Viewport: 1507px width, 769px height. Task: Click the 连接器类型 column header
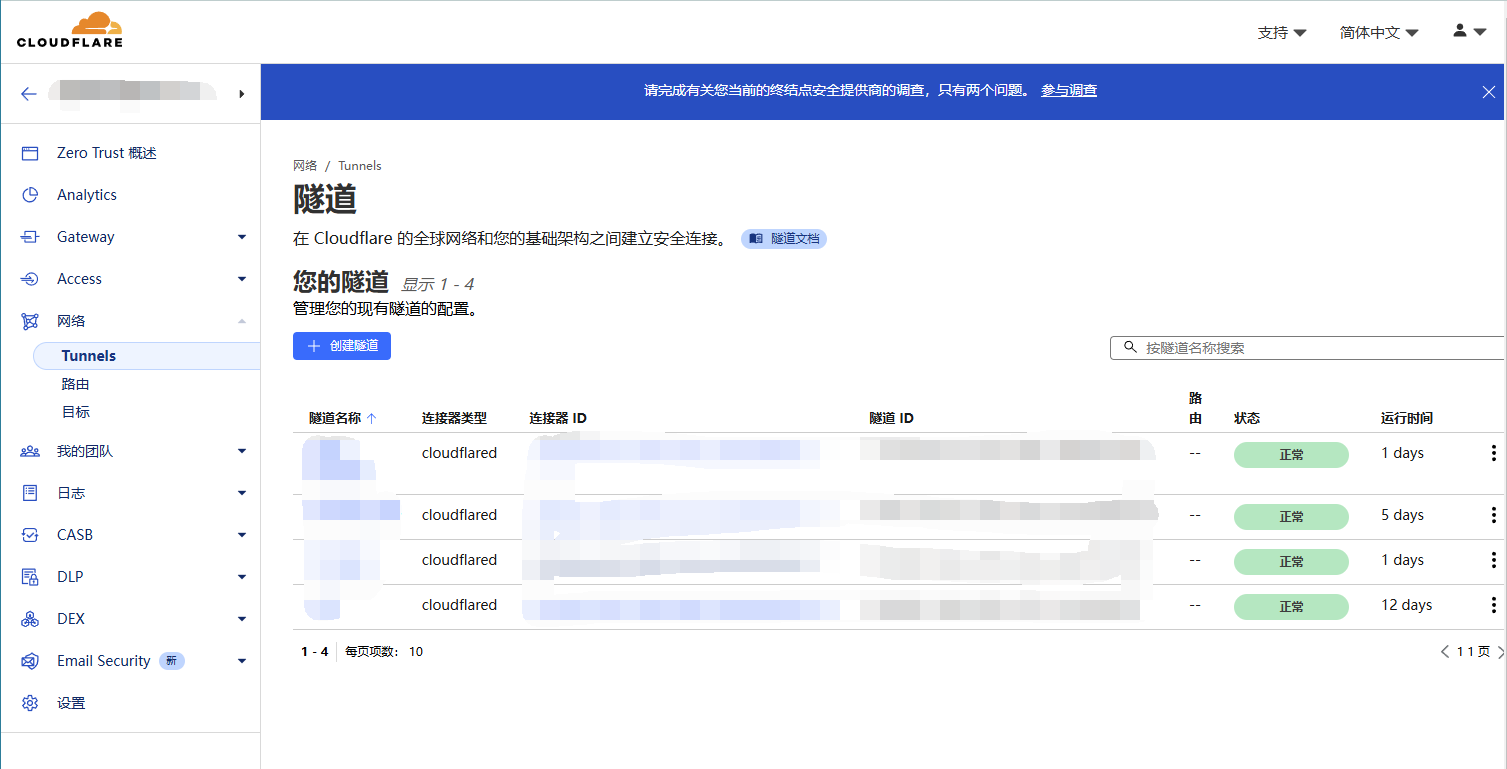point(454,418)
